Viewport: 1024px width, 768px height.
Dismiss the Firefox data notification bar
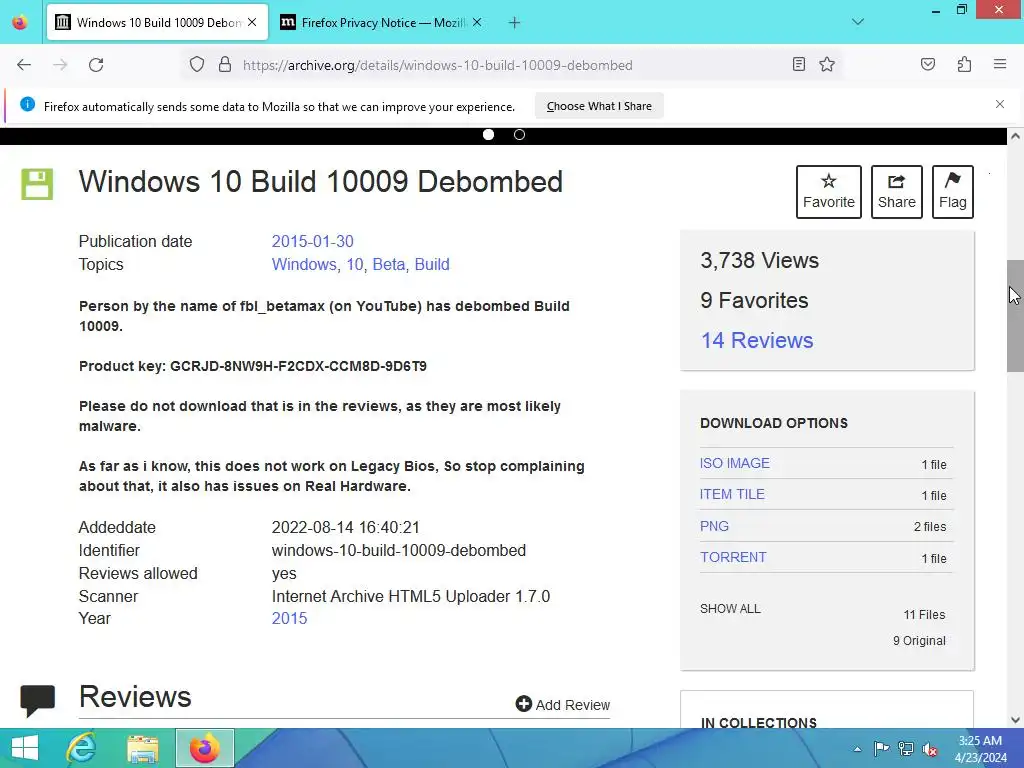pyautogui.click(x=999, y=104)
